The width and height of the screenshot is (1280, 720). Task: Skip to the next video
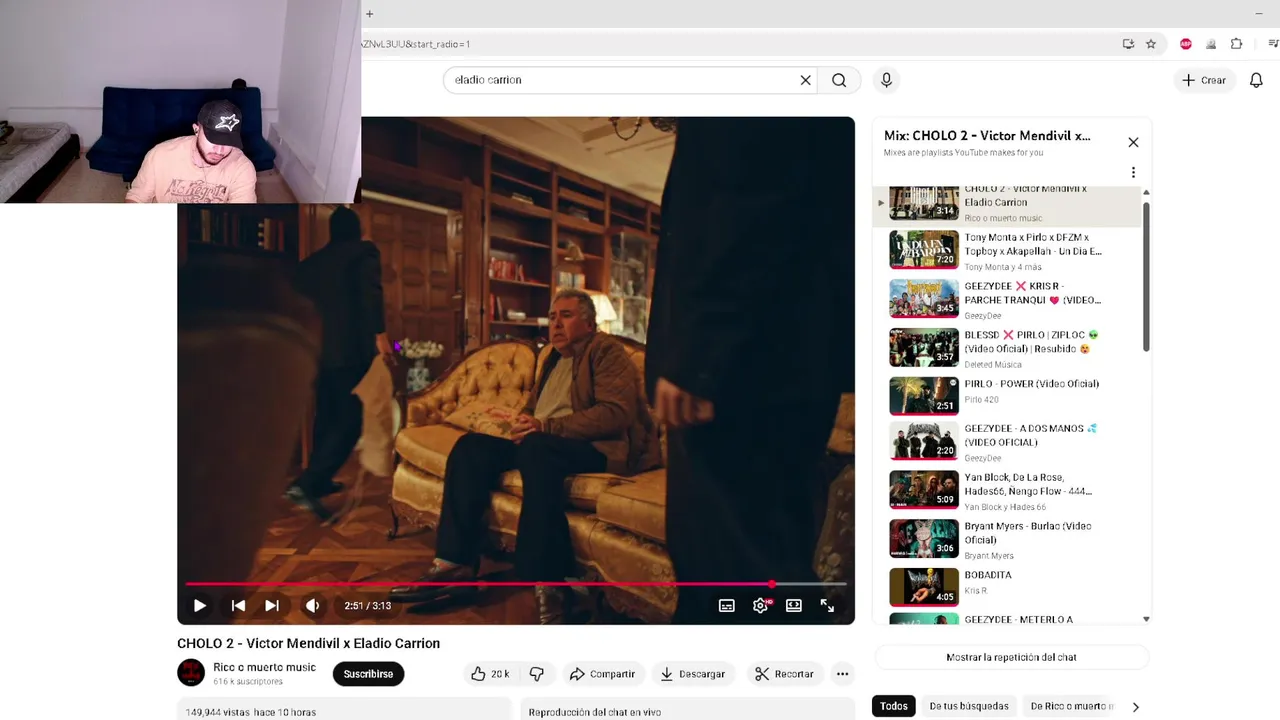[272, 605]
